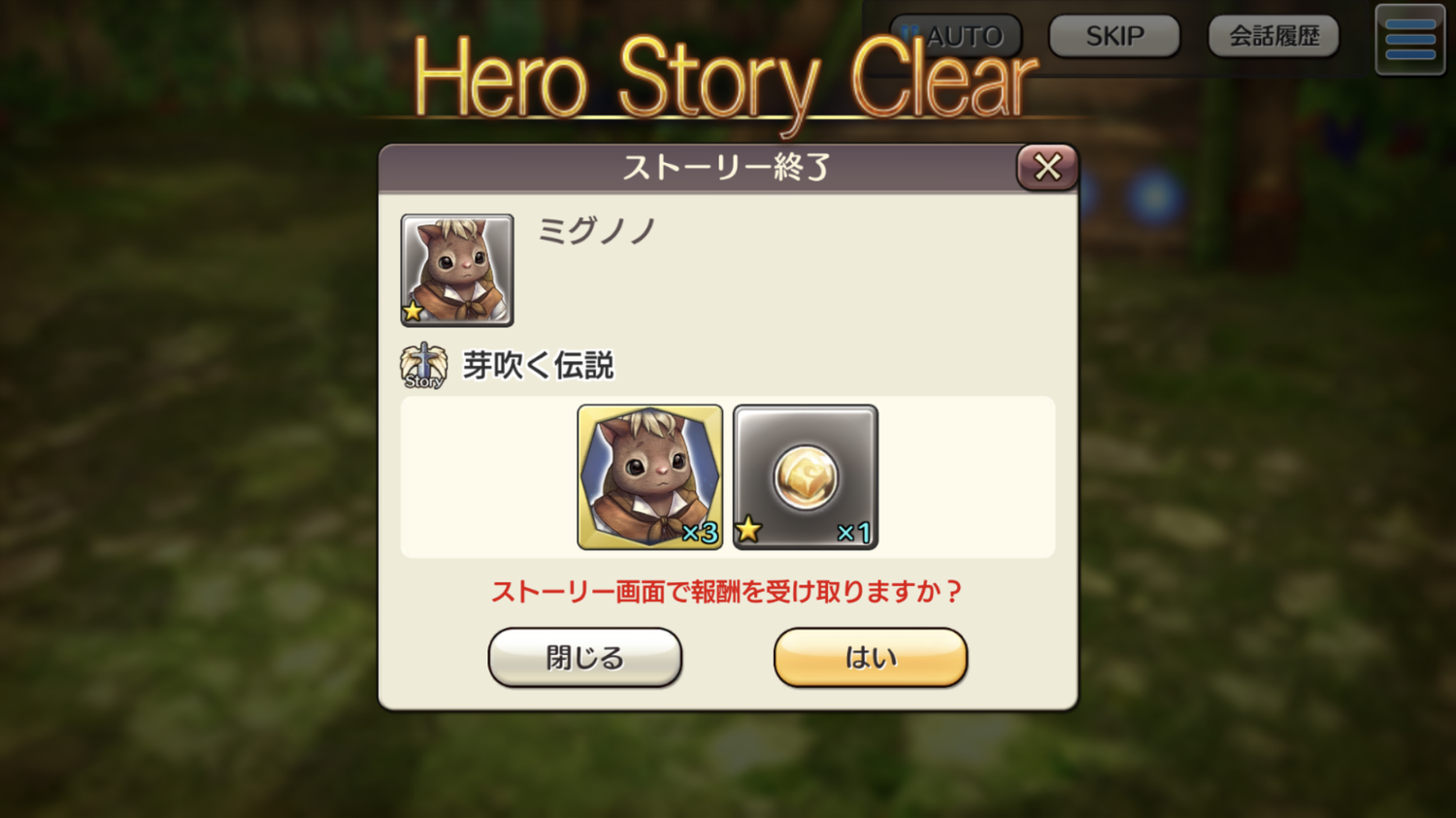Viewport: 1456px width, 818px height.
Task: Select the gold coin reward icon
Action: [x=806, y=477]
